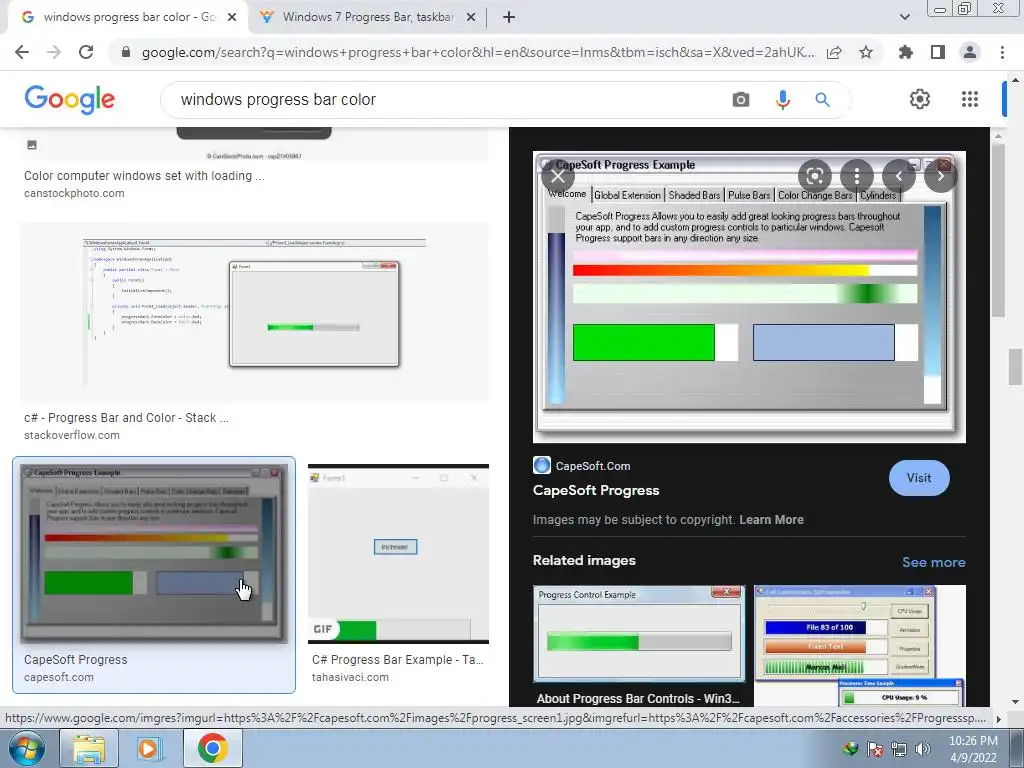The width and height of the screenshot is (1024, 768).
Task: Click the browser forward arrow
Action: click(54, 52)
